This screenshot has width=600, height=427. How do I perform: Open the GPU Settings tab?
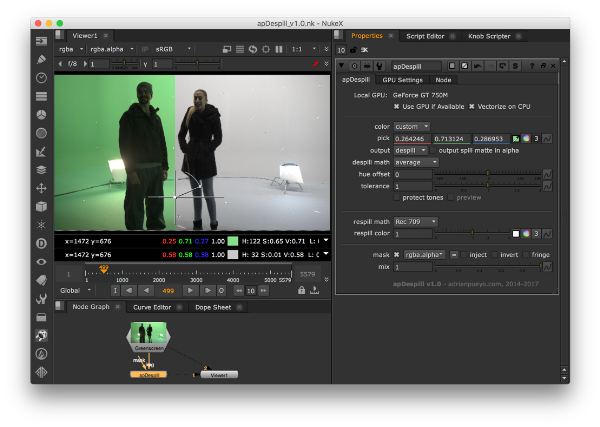point(403,79)
